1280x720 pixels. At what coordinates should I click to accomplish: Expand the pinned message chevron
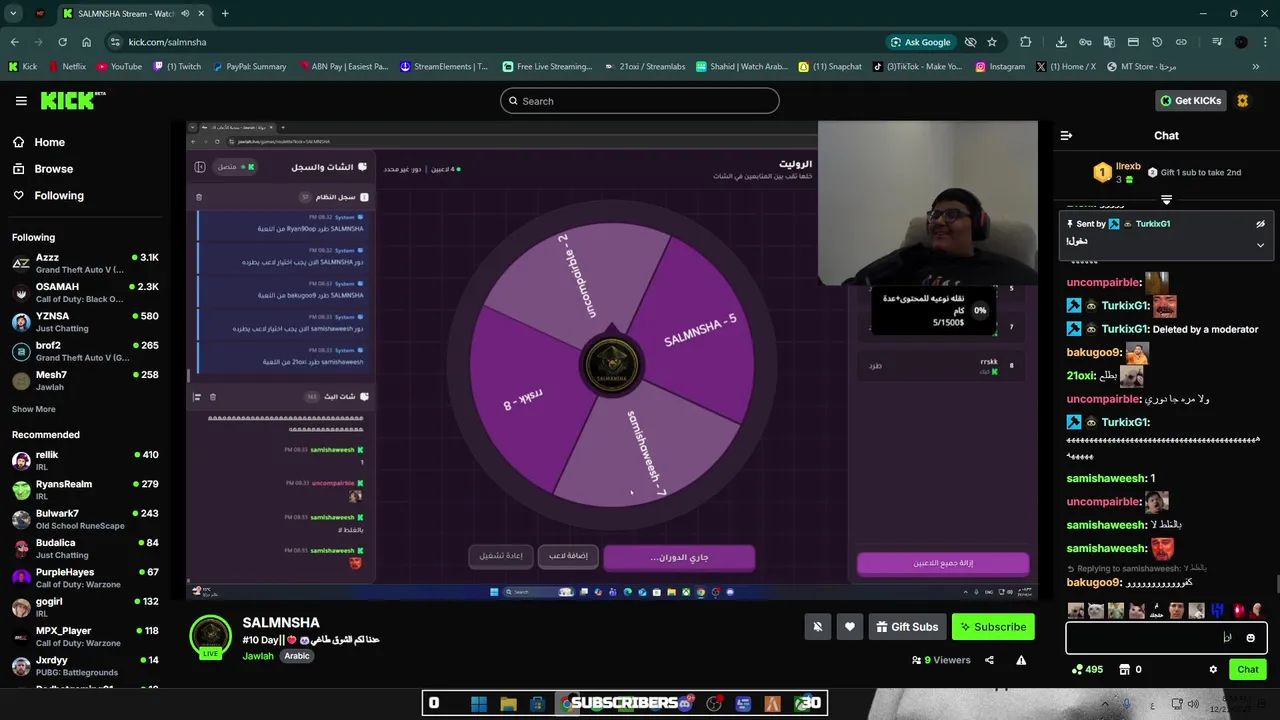coord(1260,245)
